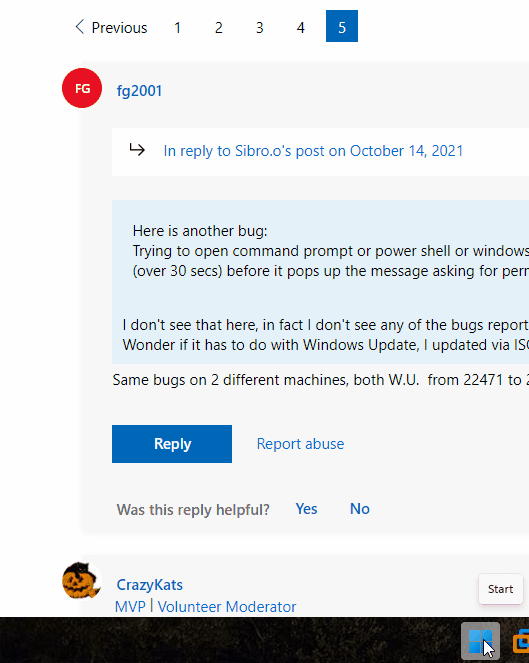Report abuse on this reply
Viewport: 529px width, 663px height.
coord(300,444)
